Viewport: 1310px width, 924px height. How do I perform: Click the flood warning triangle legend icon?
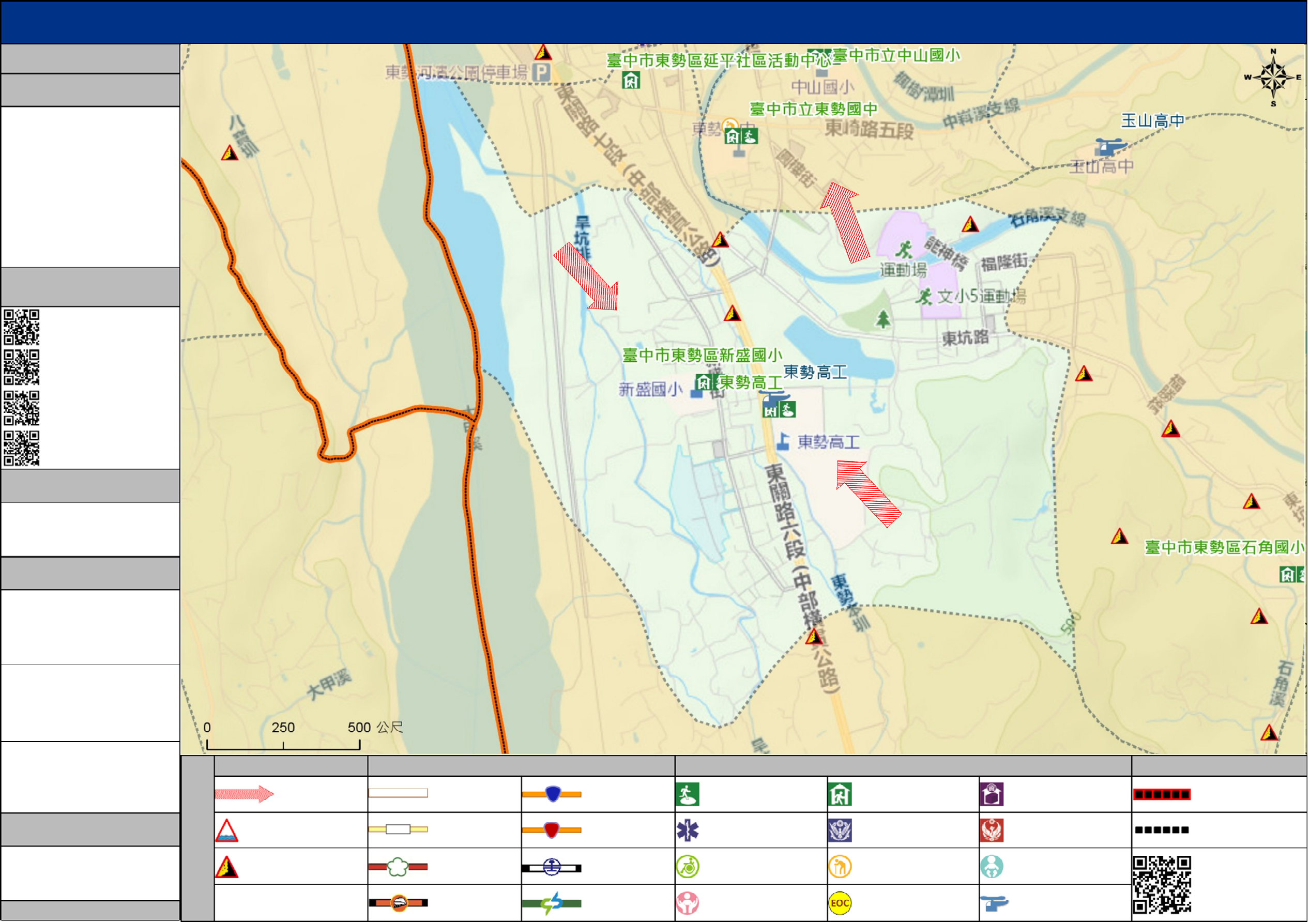pos(226,831)
